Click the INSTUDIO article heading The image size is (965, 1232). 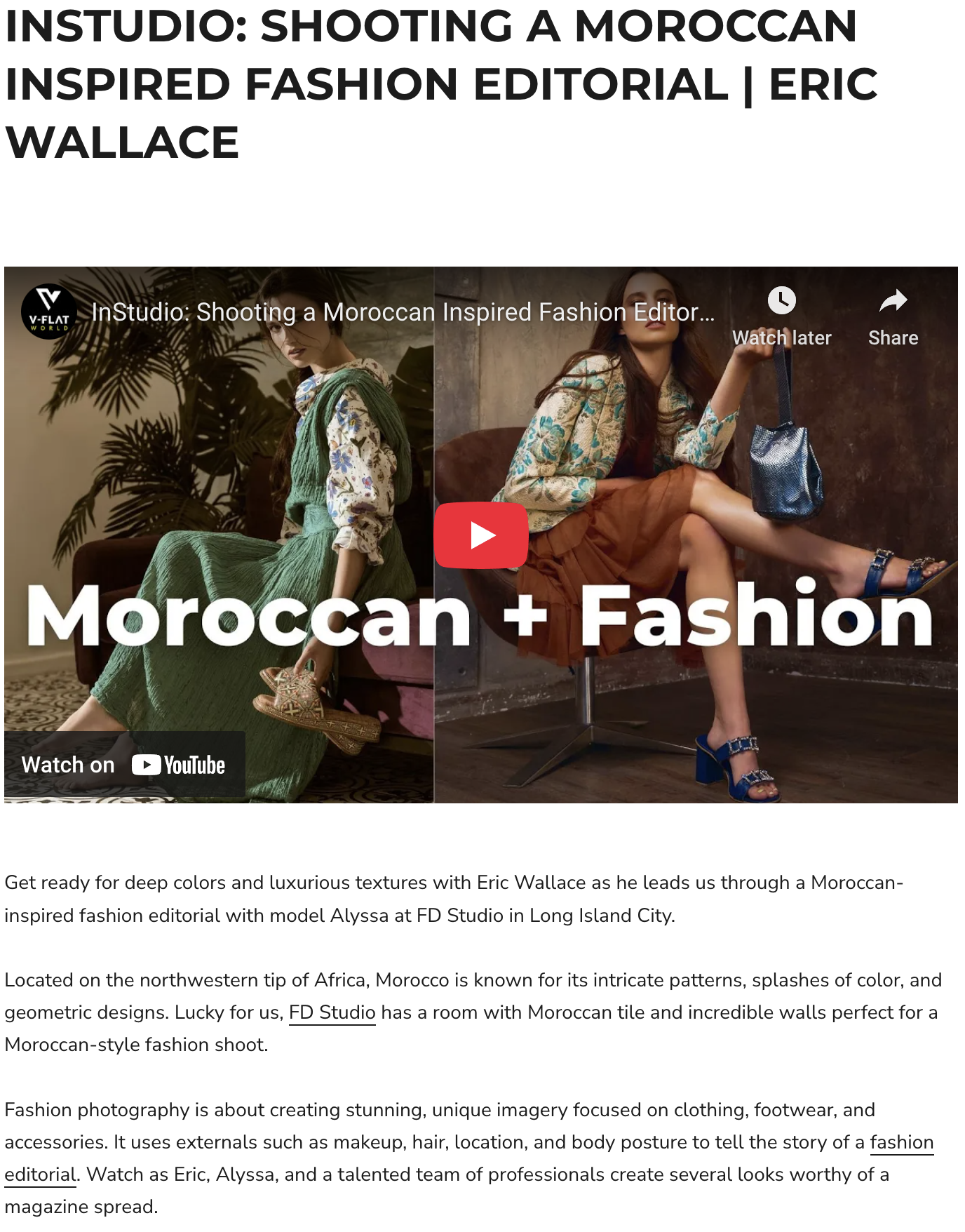(441, 84)
